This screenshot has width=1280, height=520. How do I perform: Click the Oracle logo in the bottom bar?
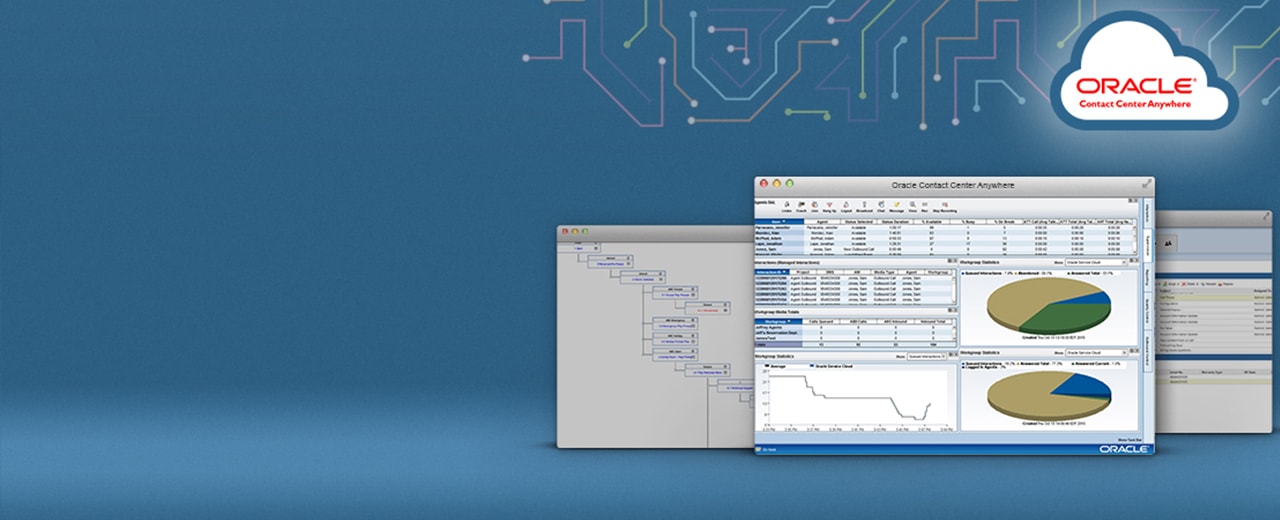tap(1124, 449)
